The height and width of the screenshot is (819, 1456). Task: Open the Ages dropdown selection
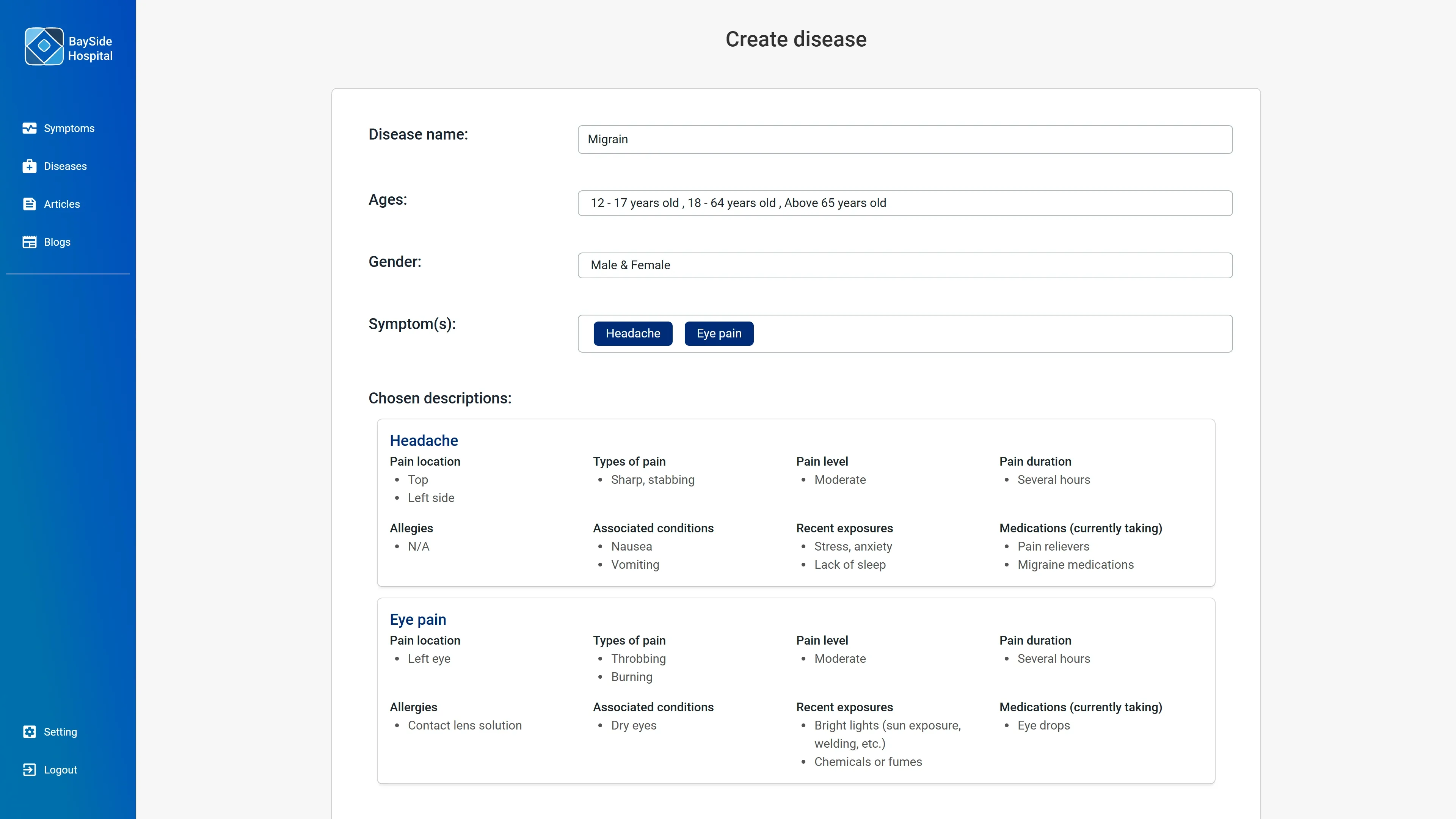point(905,203)
